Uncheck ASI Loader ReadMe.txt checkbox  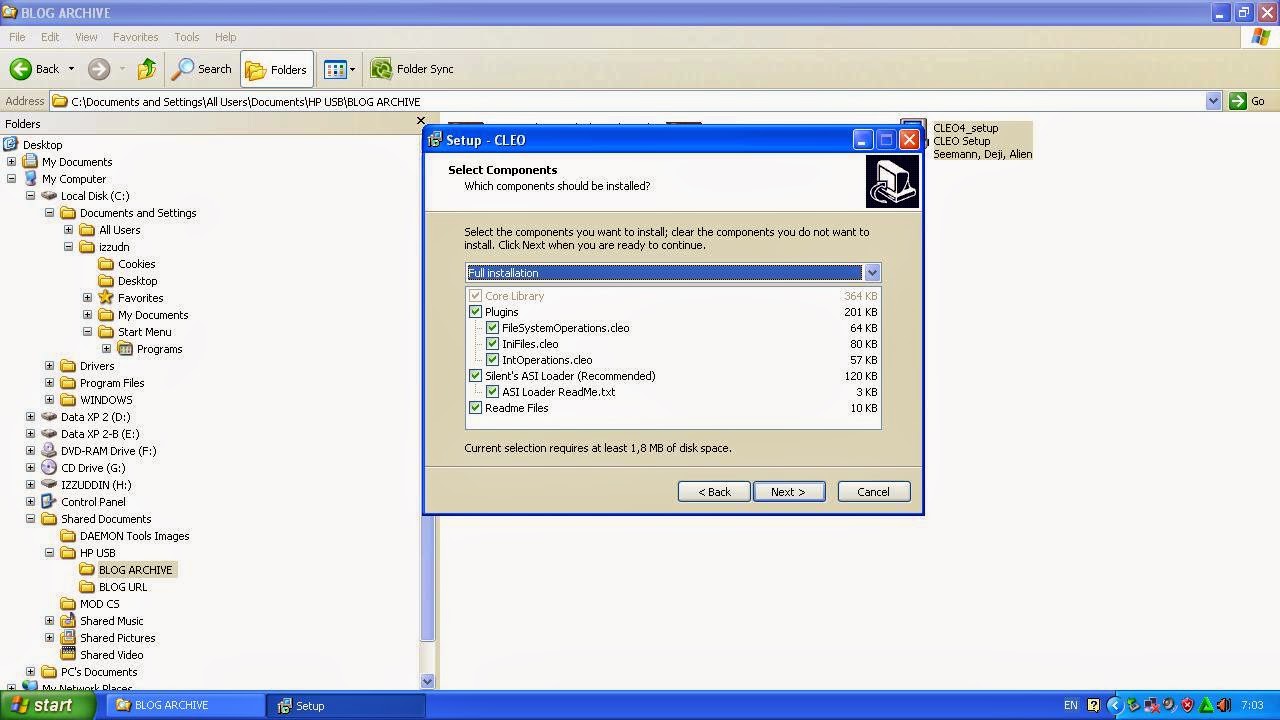pos(492,392)
